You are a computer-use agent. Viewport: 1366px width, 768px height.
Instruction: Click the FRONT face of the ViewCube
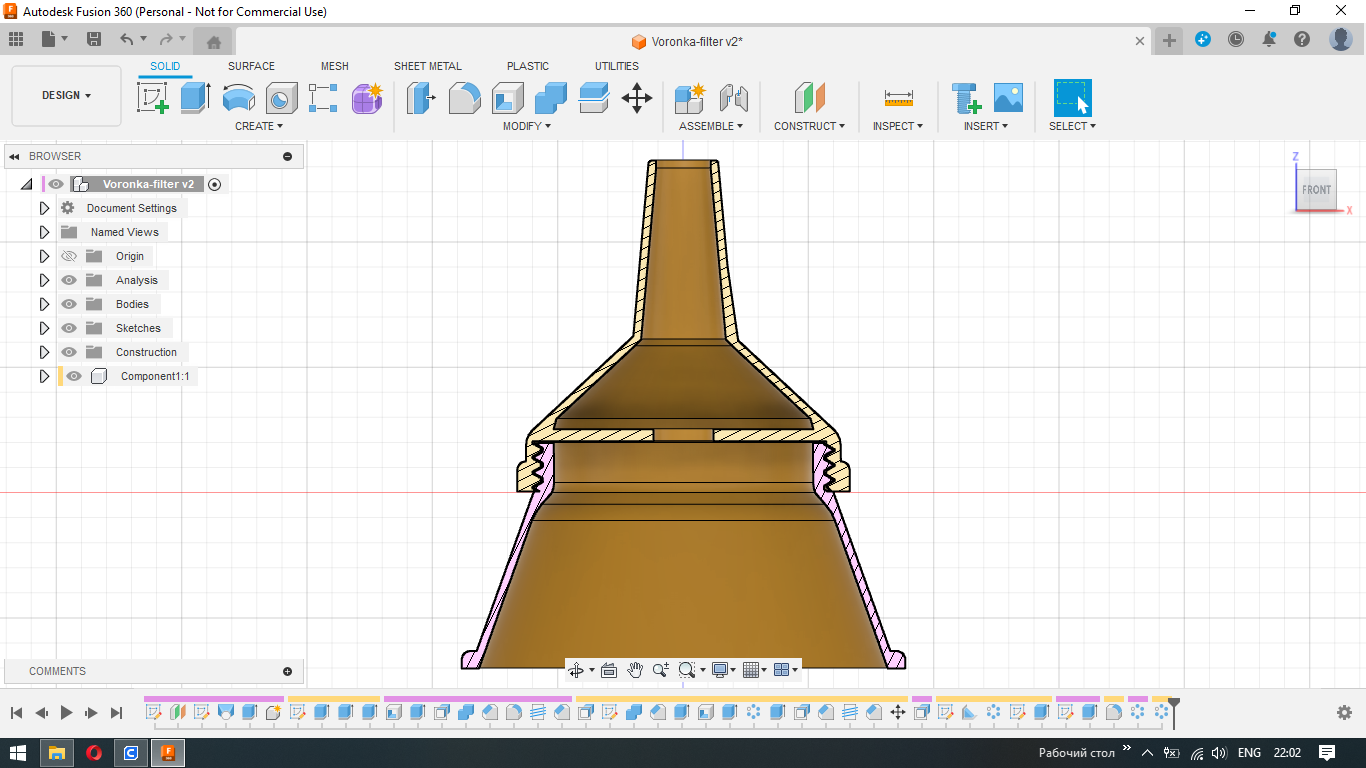pyautogui.click(x=1316, y=190)
